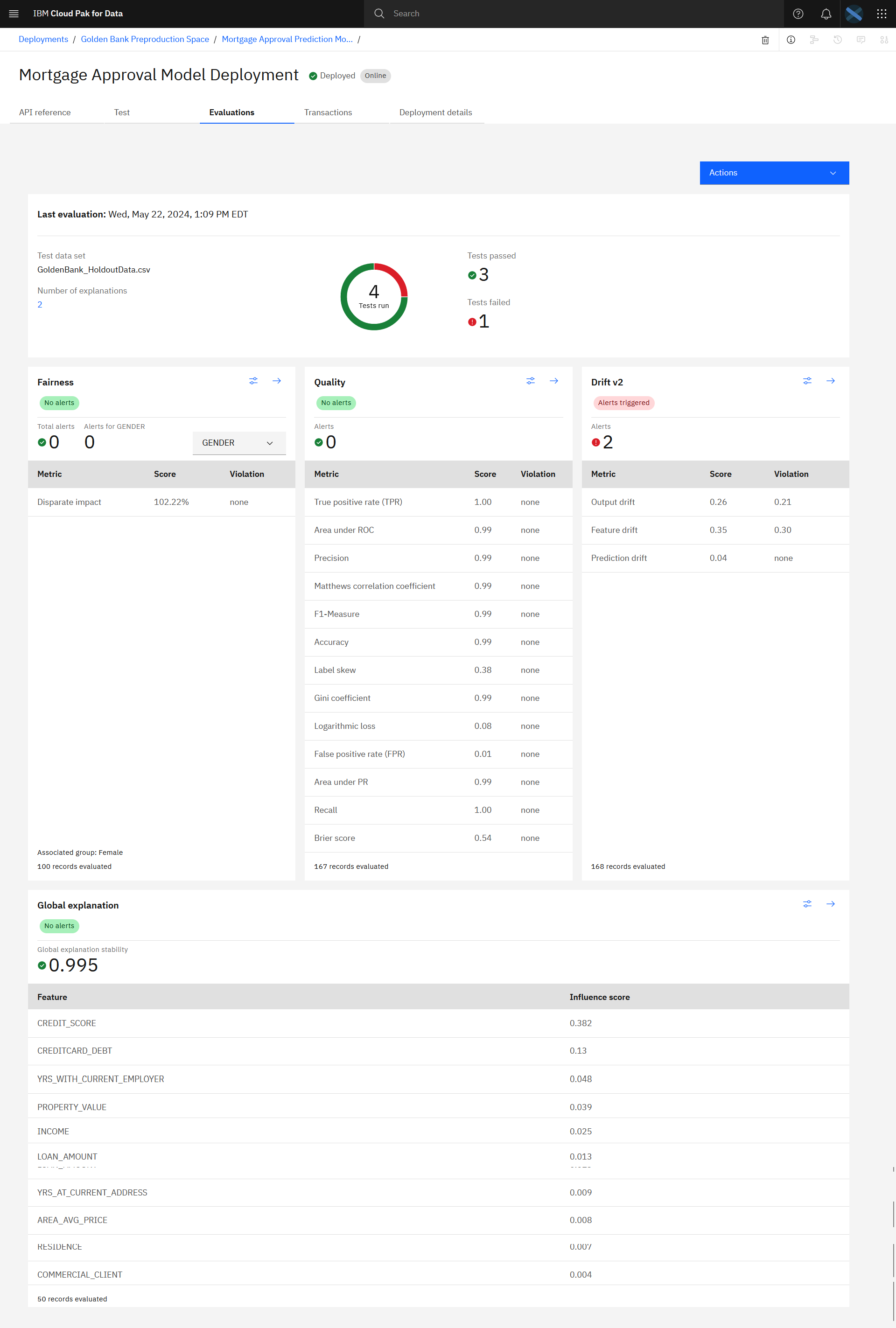Image resolution: width=896 pixels, height=1328 pixels.
Task: Select the Matthews correlation coefficient row
Action: click(x=438, y=586)
